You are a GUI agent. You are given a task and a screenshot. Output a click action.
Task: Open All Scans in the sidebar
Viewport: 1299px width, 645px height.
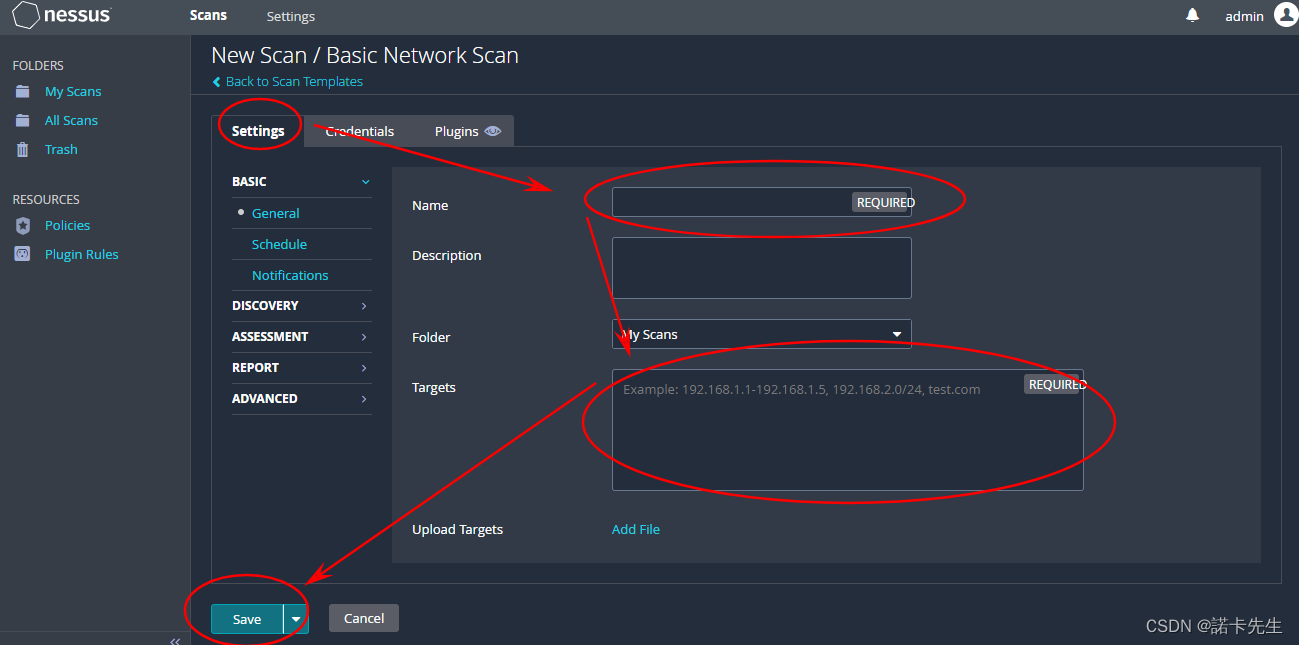tap(71, 120)
